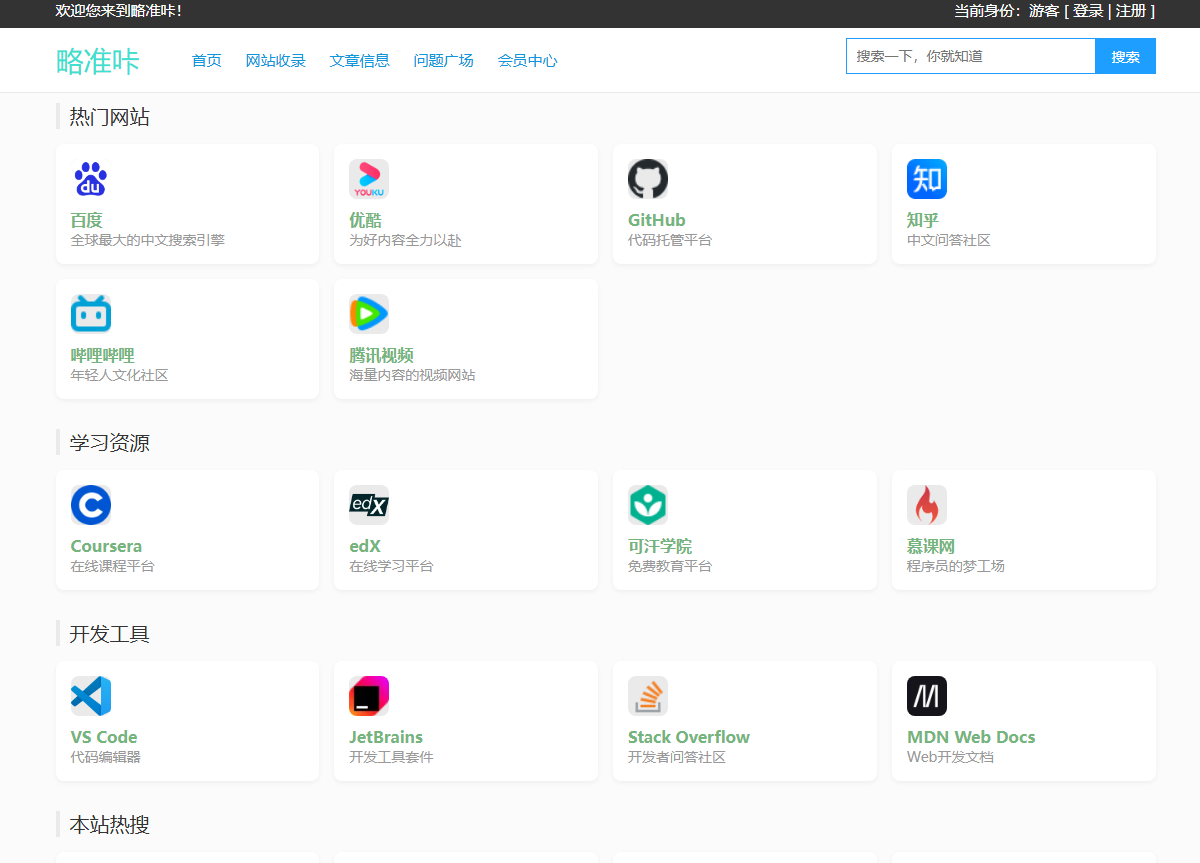1200x863 pixels.
Task: Click the Tencent Video play icon
Action: tap(369, 314)
